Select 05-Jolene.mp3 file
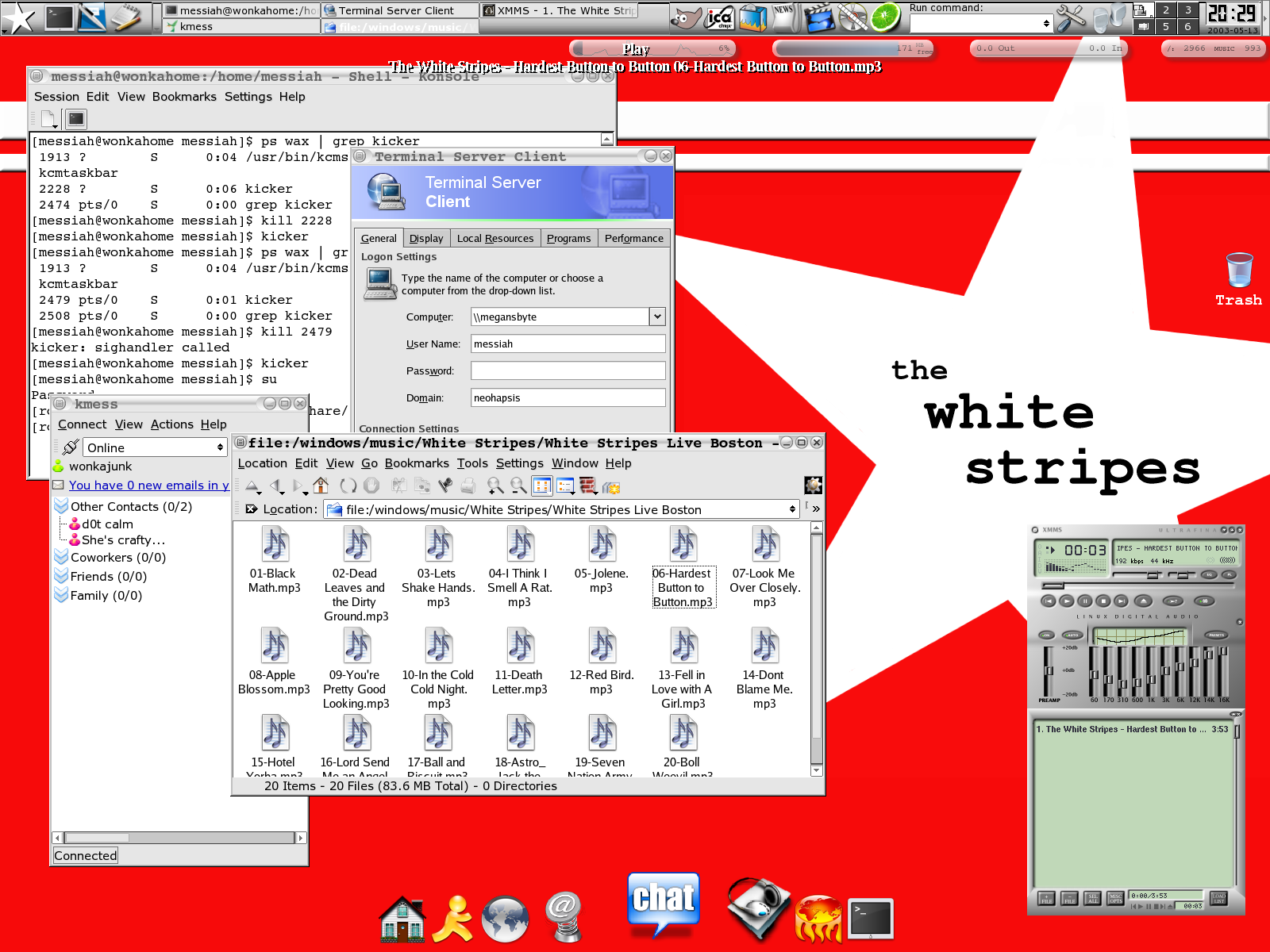The height and width of the screenshot is (952, 1270). [601, 560]
